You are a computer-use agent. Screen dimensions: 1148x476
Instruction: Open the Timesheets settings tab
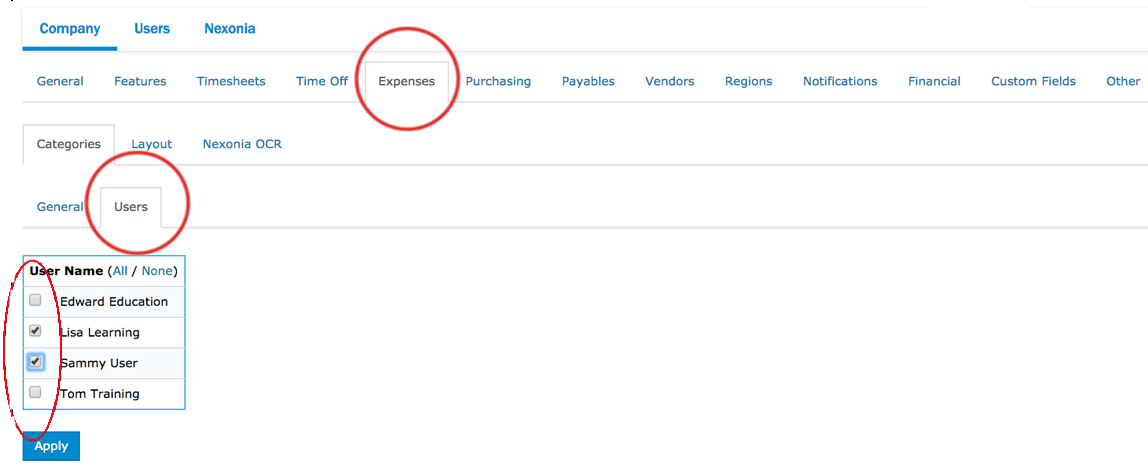[231, 82]
